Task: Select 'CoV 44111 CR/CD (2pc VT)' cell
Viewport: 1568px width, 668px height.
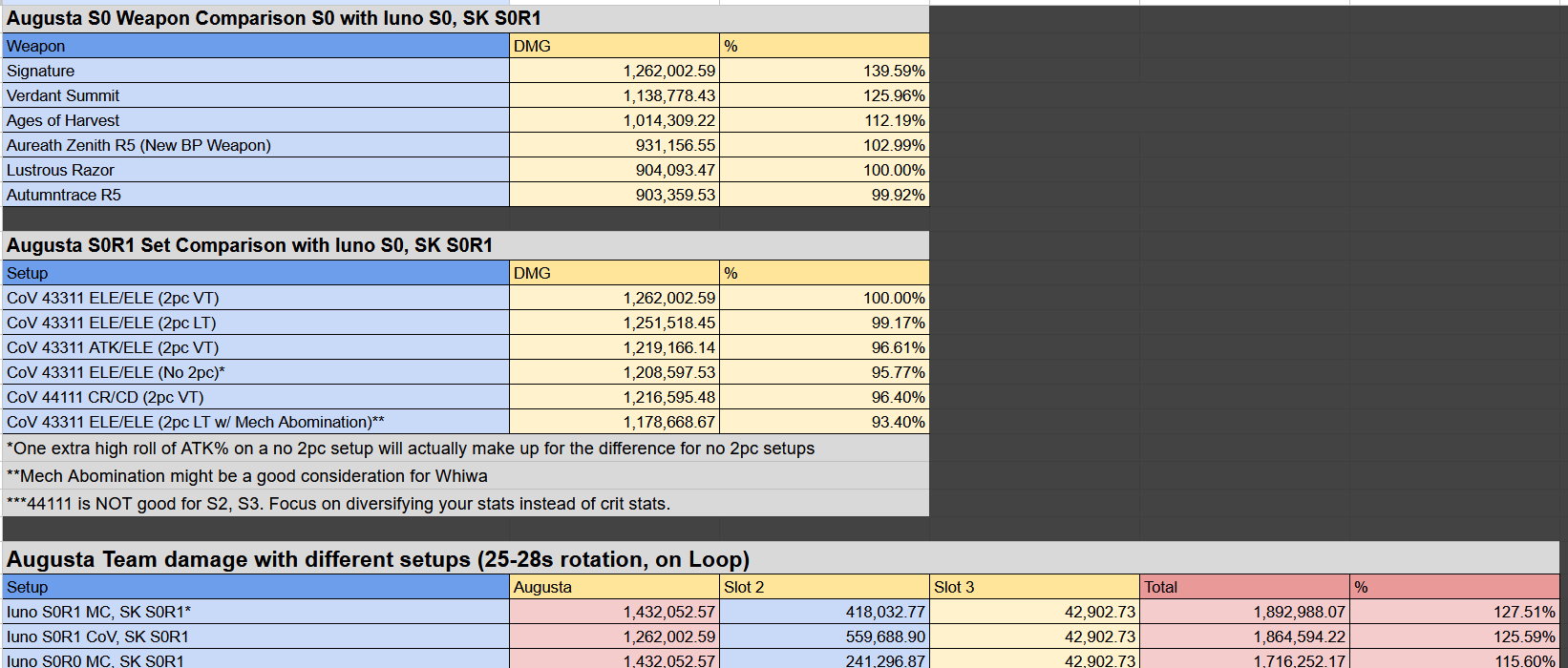Action: (x=256, y=397)
